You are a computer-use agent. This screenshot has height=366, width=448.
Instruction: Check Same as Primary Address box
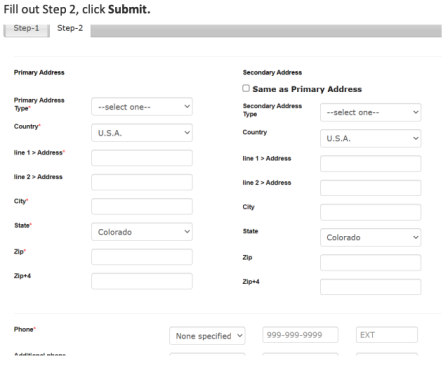(246, 88)
